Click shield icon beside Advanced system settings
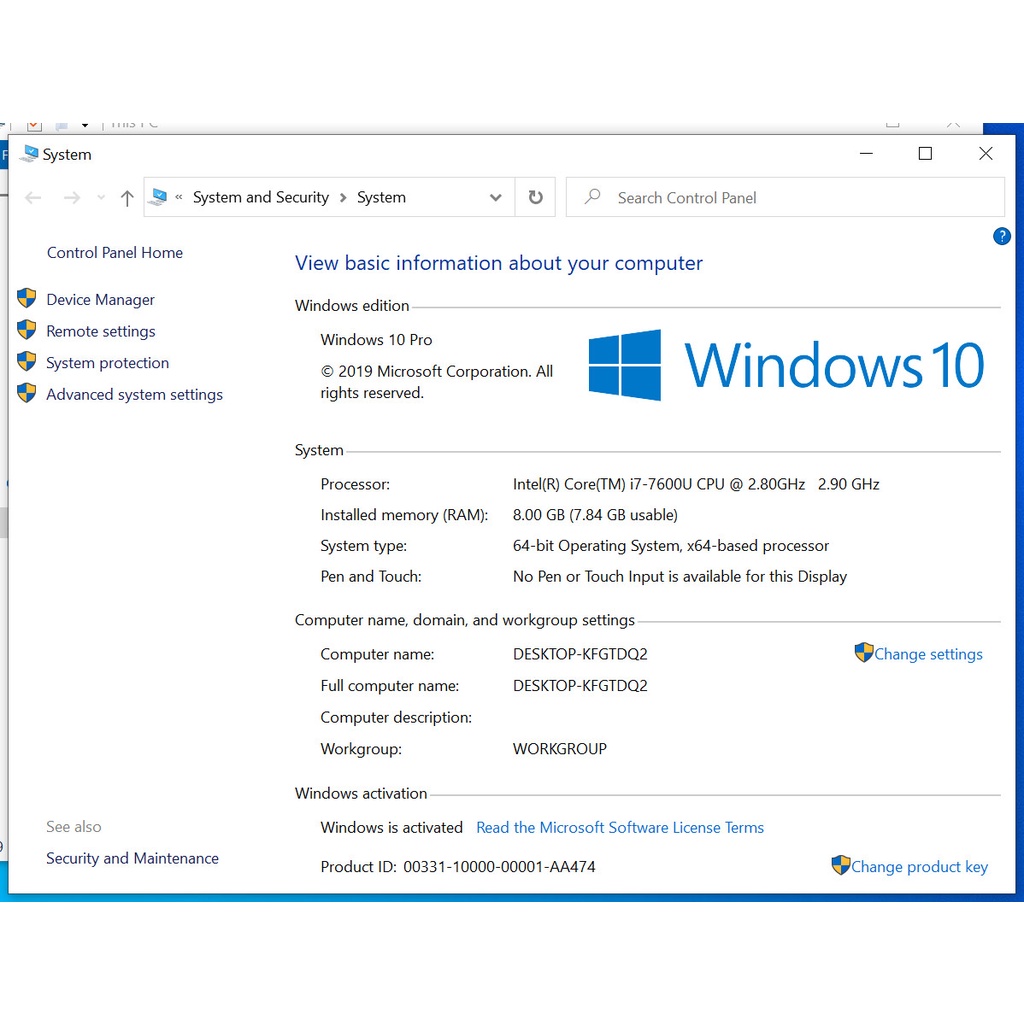Viewport: 1024px width, 1024px height. click(x=27, y=392)
